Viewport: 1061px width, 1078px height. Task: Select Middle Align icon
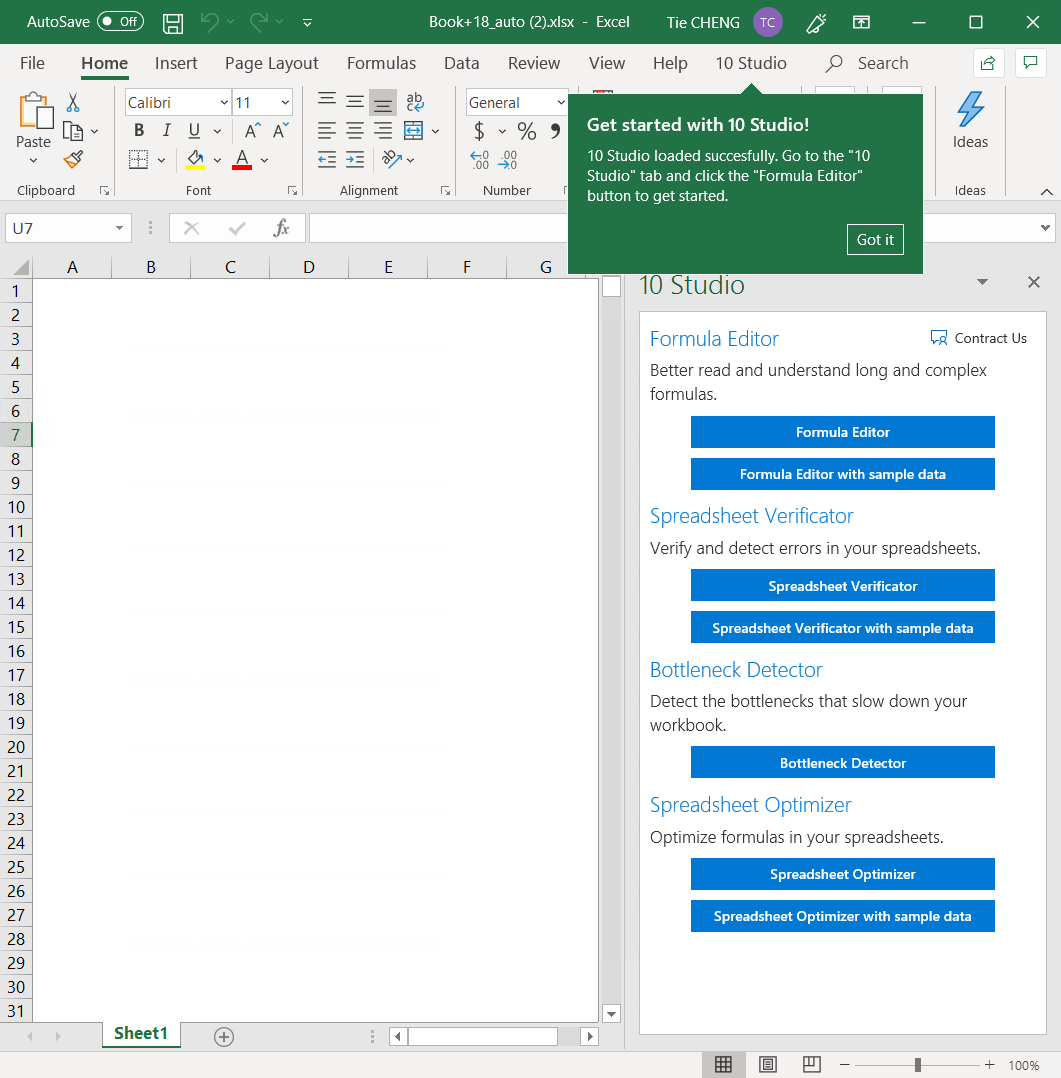click(x=355, y=102)
